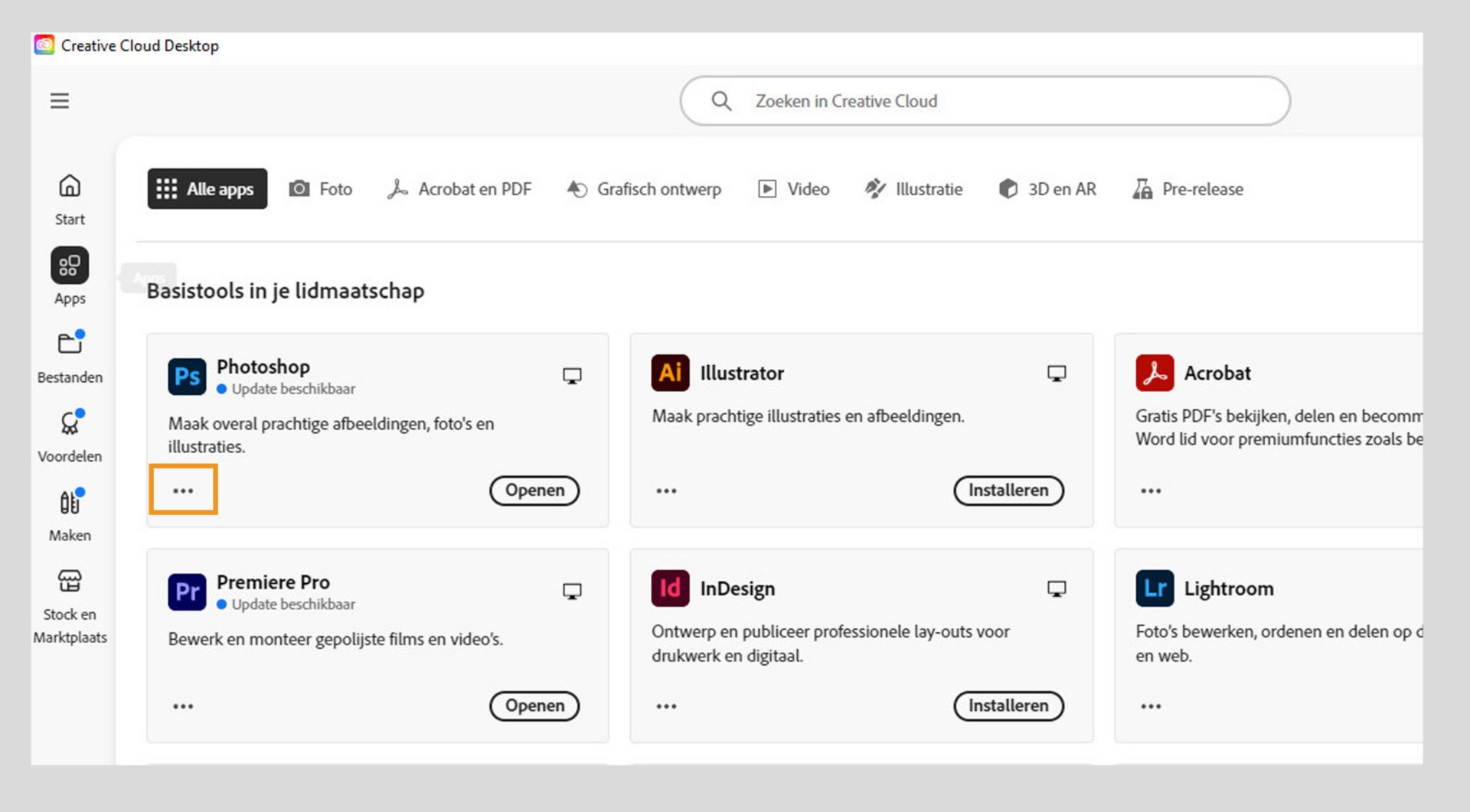Viewport: 1470px width, 812px height.
Task: Open the hamburger menu icon
Action: 60,101
